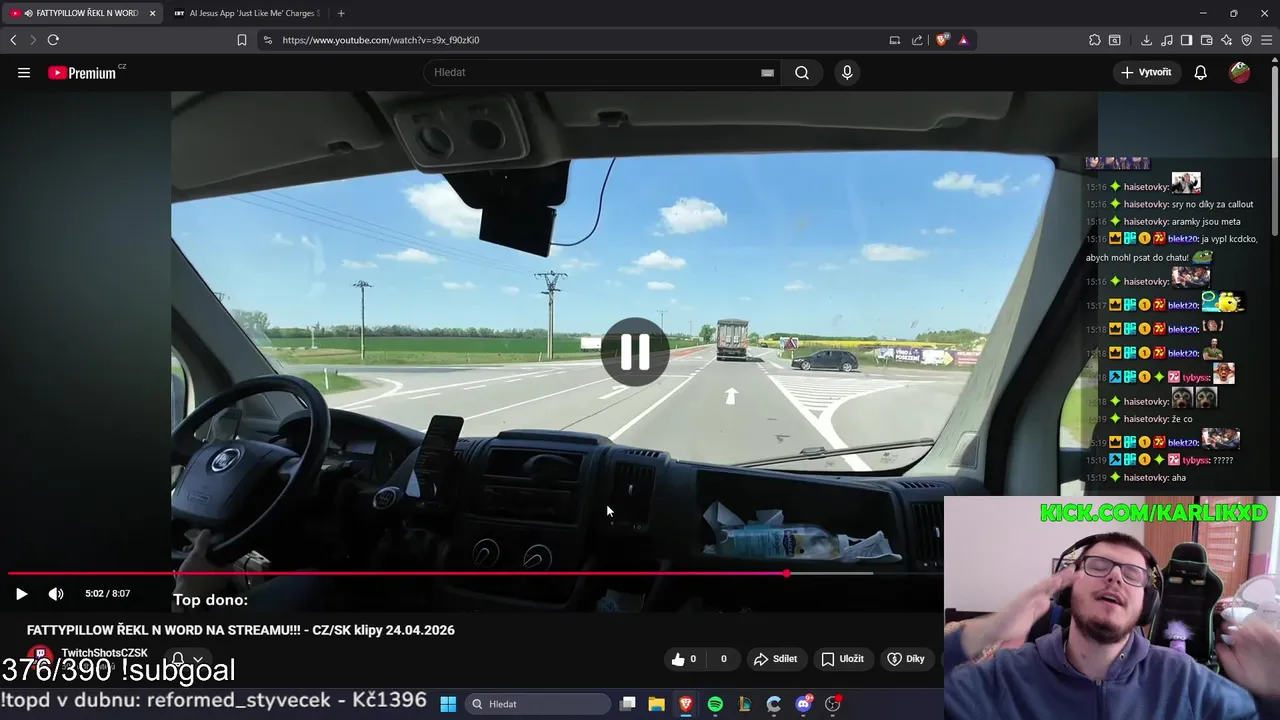Open Discord from the taskbar
The image size is (1280, 720).
[803, 704]
